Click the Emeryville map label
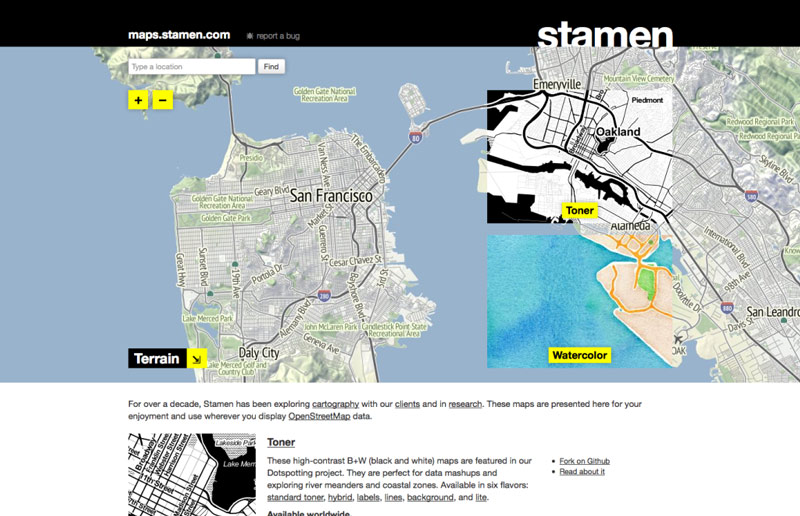The width and height of the screenshot is (800, 516). pyautogui.click(x=557, y=84)
